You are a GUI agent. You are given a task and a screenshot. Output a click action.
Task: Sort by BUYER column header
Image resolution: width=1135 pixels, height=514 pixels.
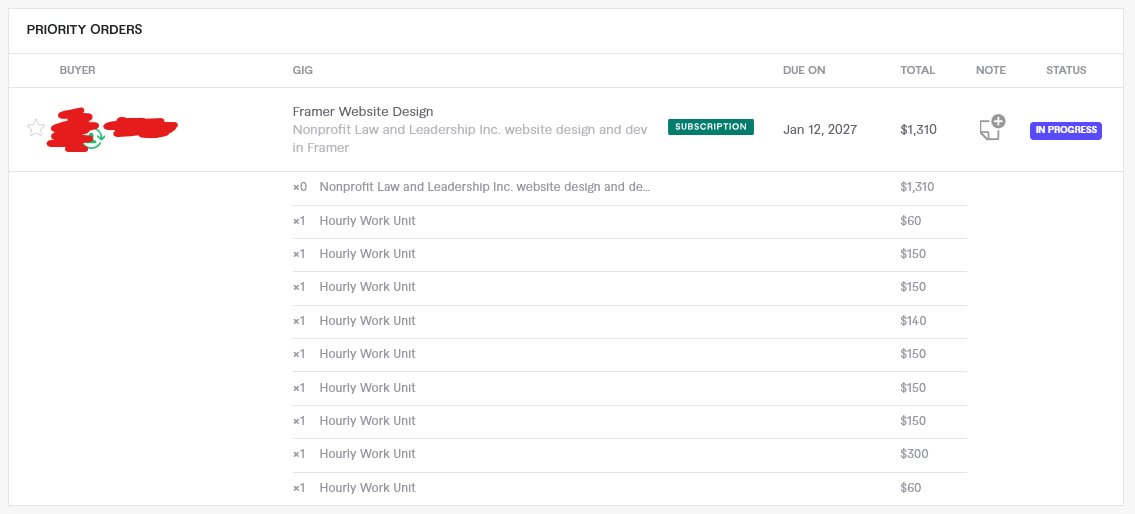[77, 70]
